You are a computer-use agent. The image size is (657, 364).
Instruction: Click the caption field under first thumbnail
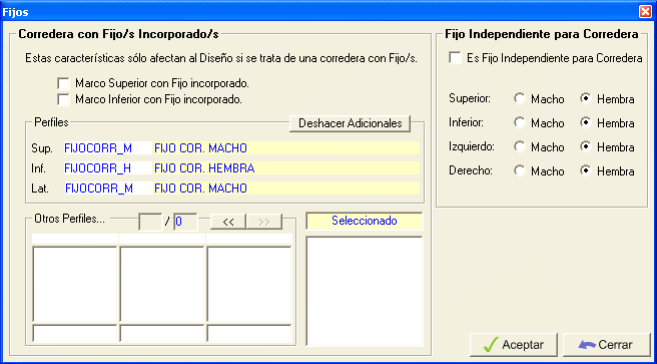tap(75, 333)
